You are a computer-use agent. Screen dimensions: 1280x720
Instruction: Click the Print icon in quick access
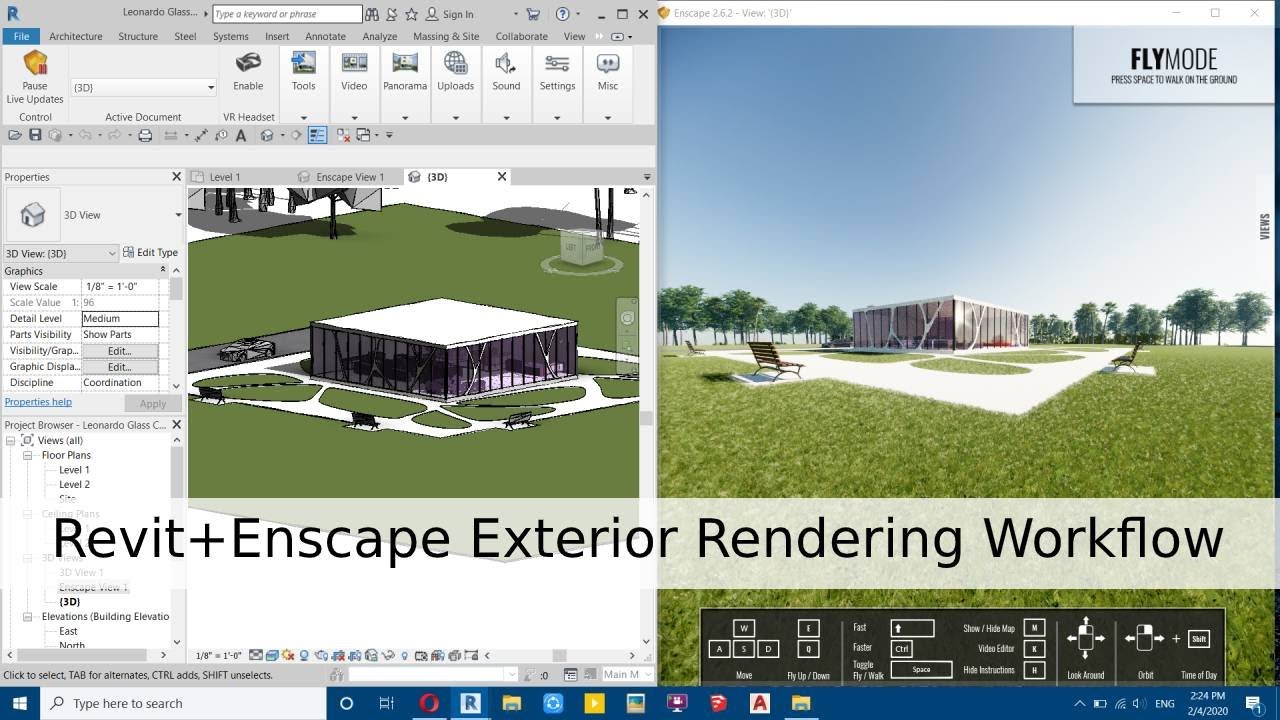(144, 135)
